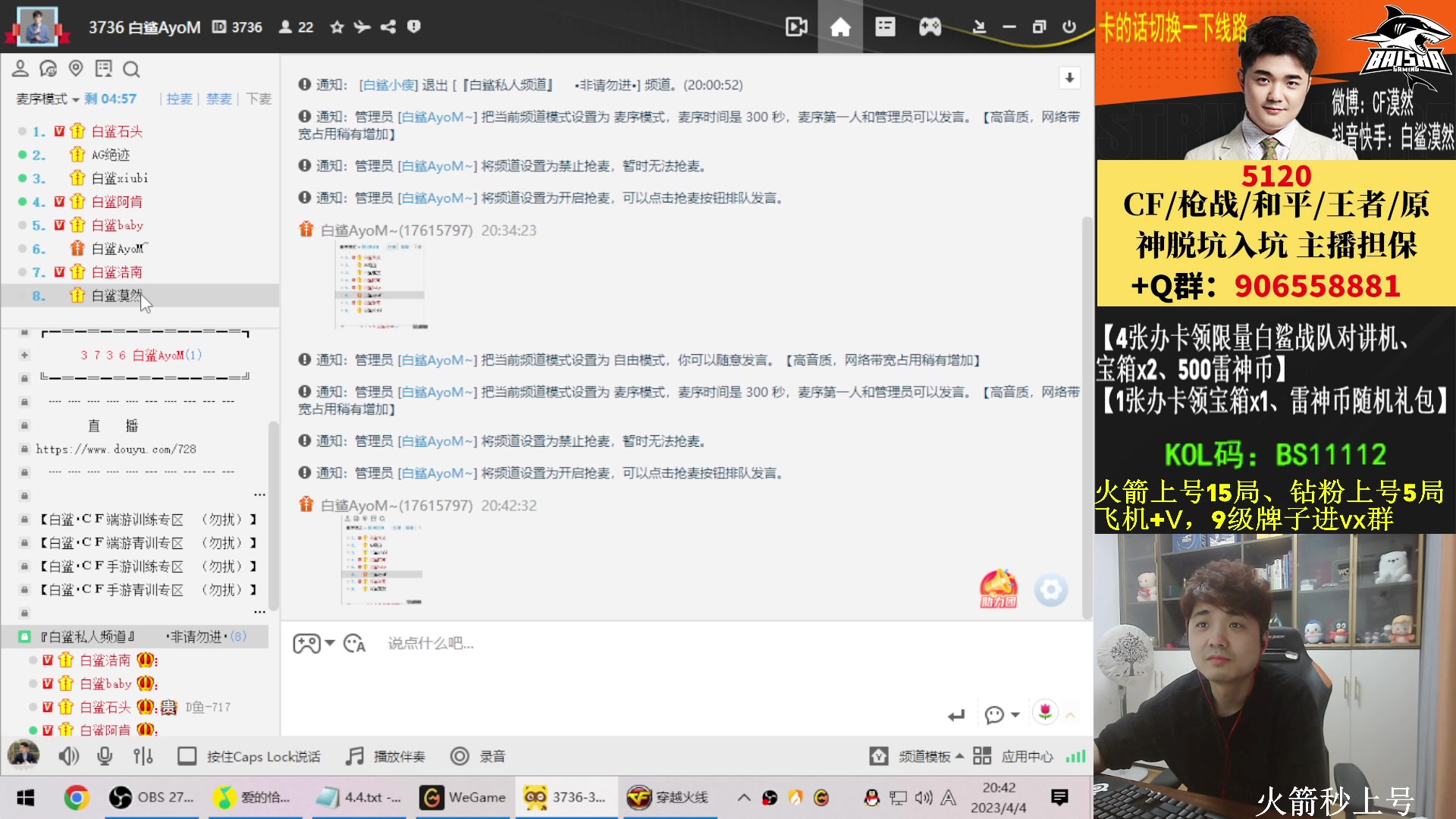Send message with enter arrow icon
This screenshot has height=819, width=1456.
pyautogui.click(x=956, y=714)
